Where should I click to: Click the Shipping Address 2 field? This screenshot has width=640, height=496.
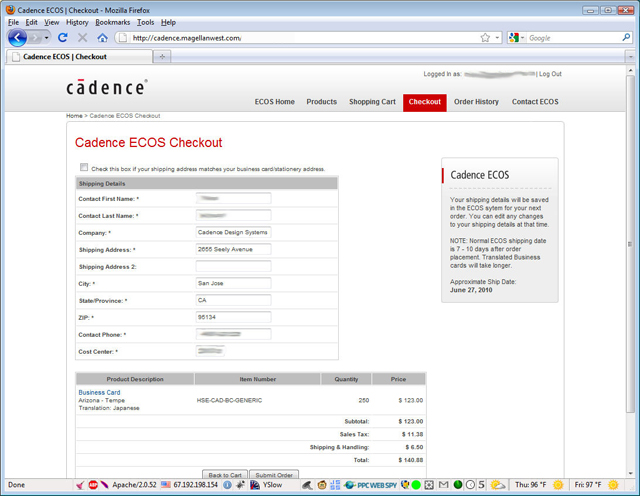233,266
